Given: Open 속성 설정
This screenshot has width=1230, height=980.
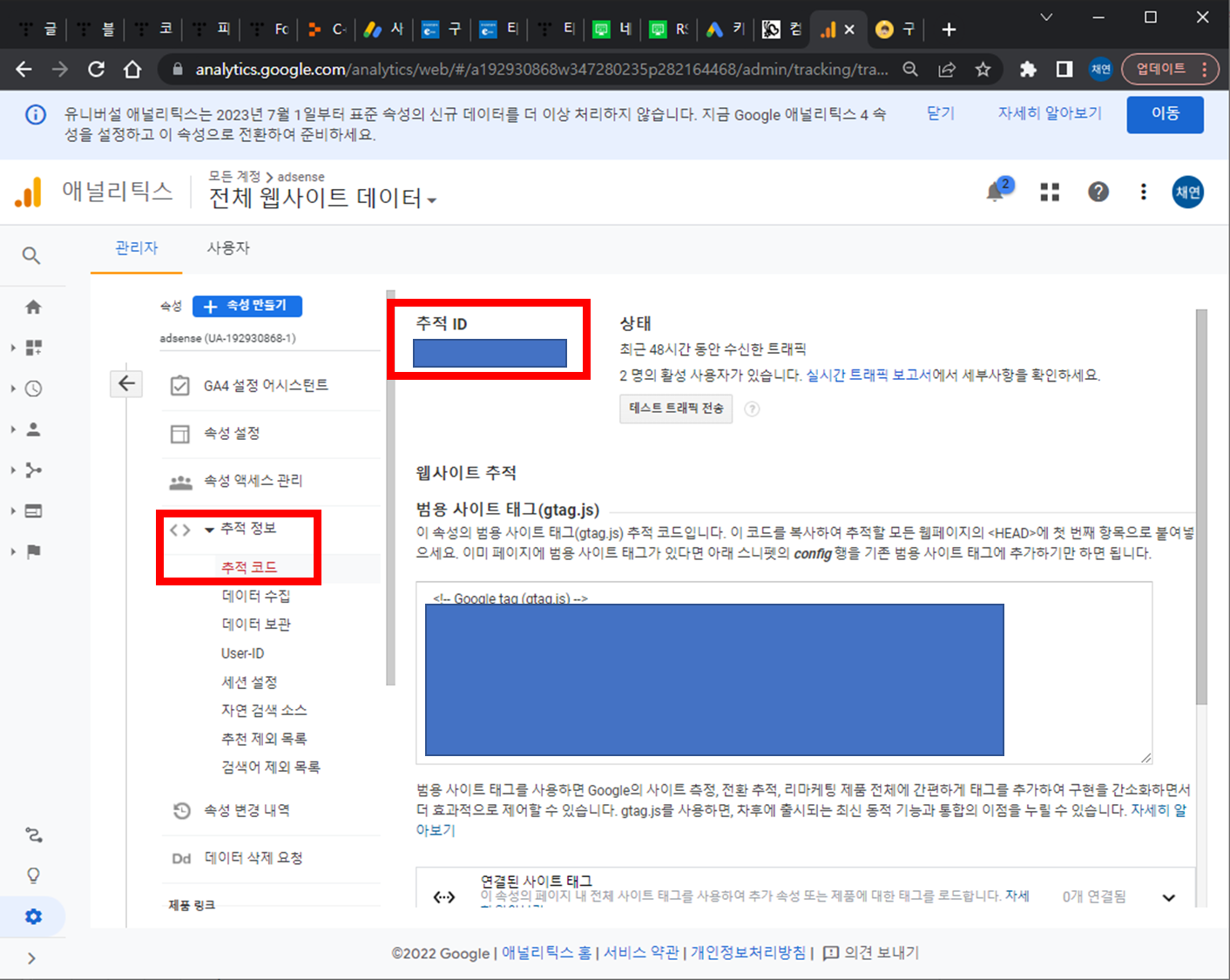Looking at the screenshot, I should [232, 433].
